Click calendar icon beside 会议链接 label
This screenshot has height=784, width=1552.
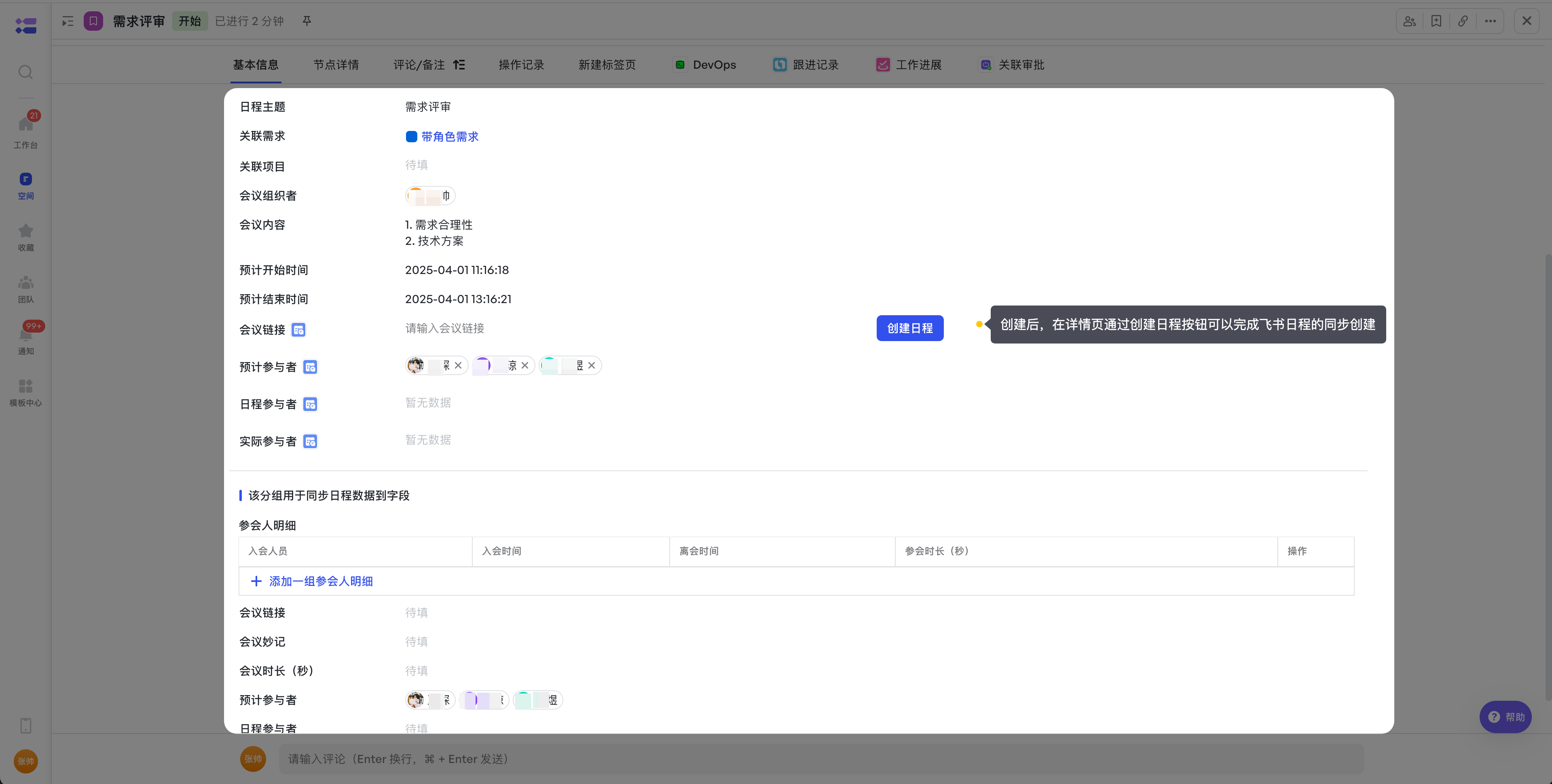299,330
